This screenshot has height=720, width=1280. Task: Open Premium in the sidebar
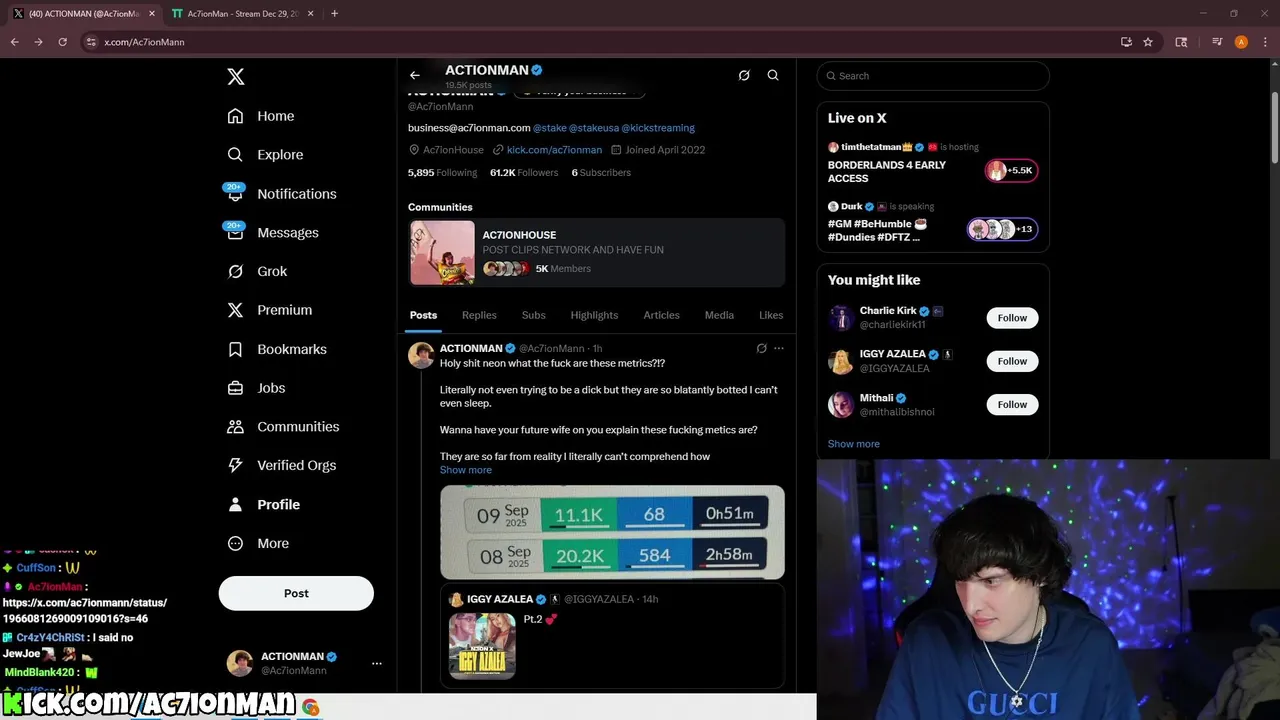point(270,310)
